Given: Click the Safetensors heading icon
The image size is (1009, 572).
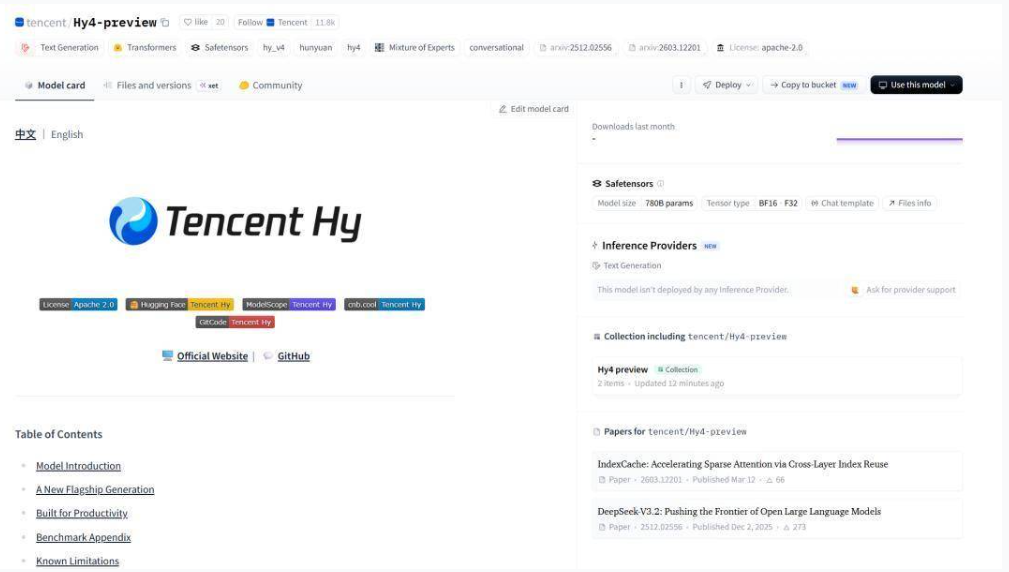Looking at the screenshot, I should pyautogui.click(x=597, y=183).
